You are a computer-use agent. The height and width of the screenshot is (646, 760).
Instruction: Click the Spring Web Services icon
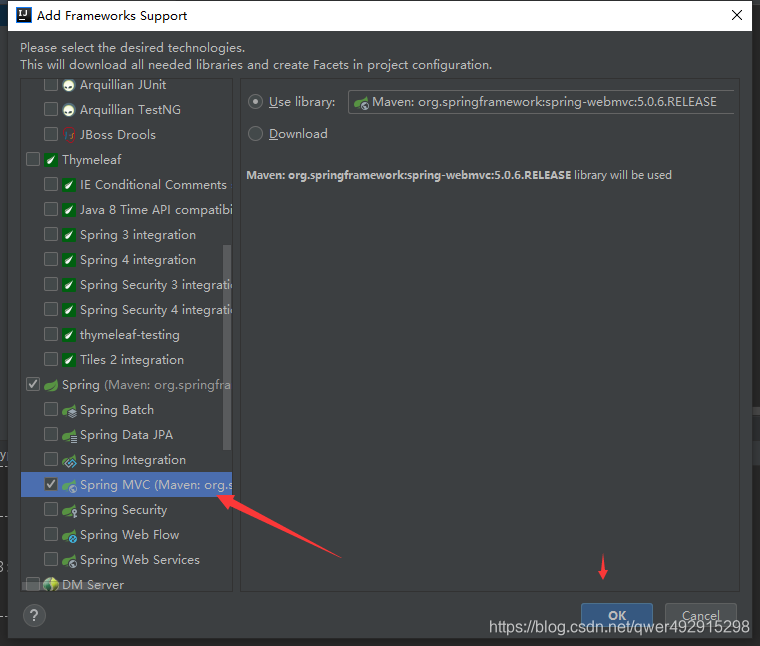(x=69, y=561)
